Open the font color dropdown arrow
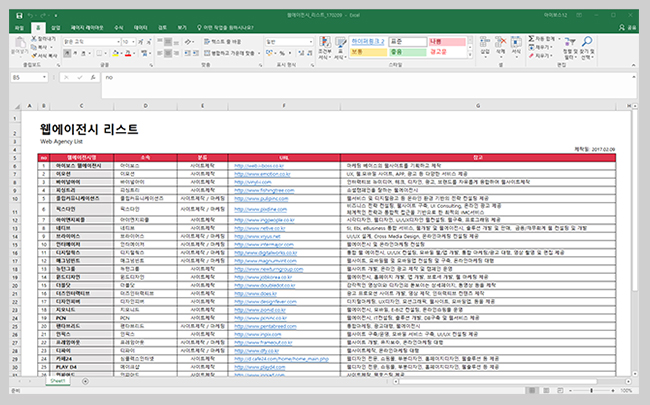The image size is (650, 405). (x=134, y=53)
